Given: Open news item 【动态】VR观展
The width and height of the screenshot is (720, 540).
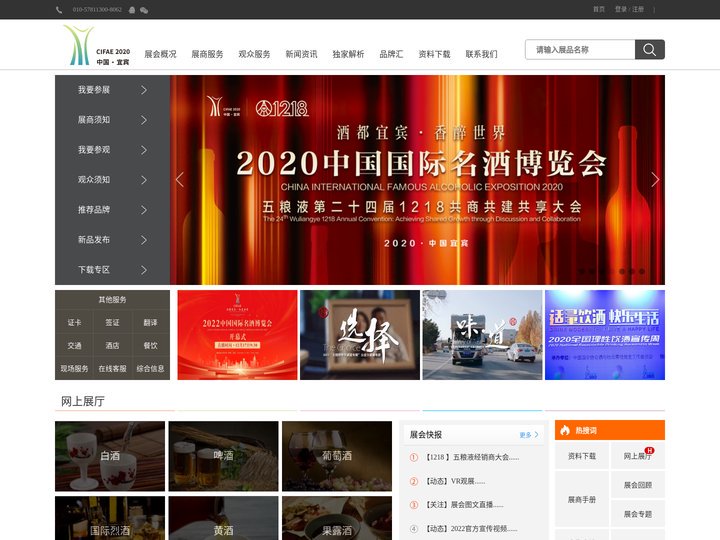Looking at the screenshot, I should (455, 481).
